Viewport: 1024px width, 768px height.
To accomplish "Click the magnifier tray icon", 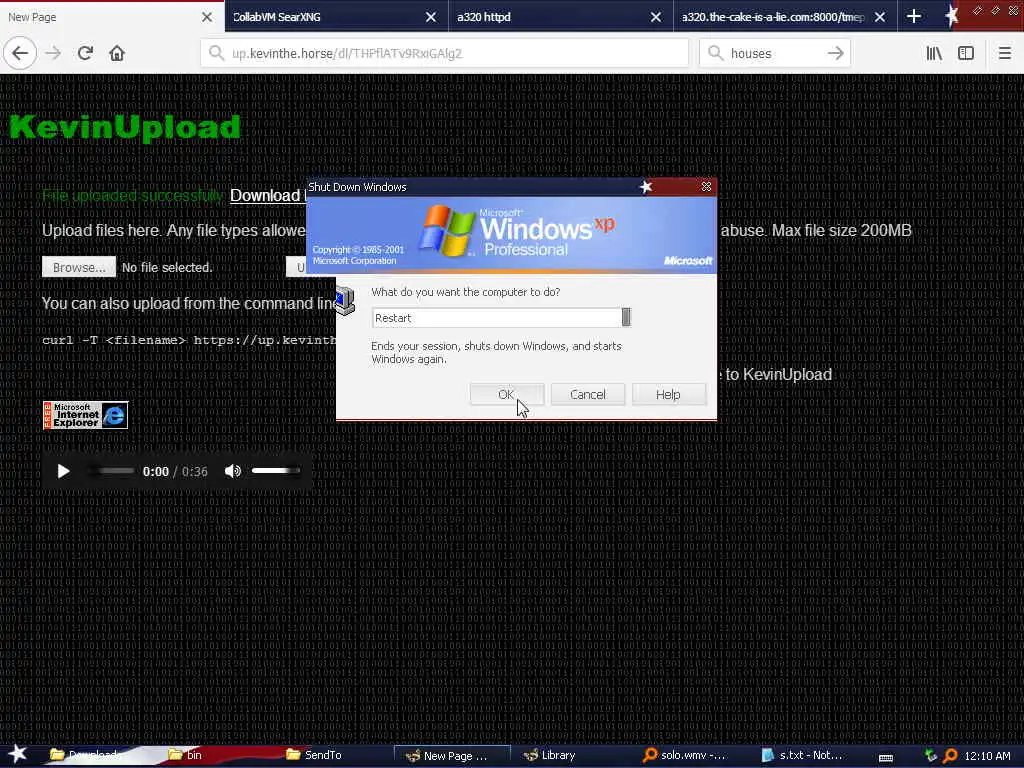I will coord(950,756).
